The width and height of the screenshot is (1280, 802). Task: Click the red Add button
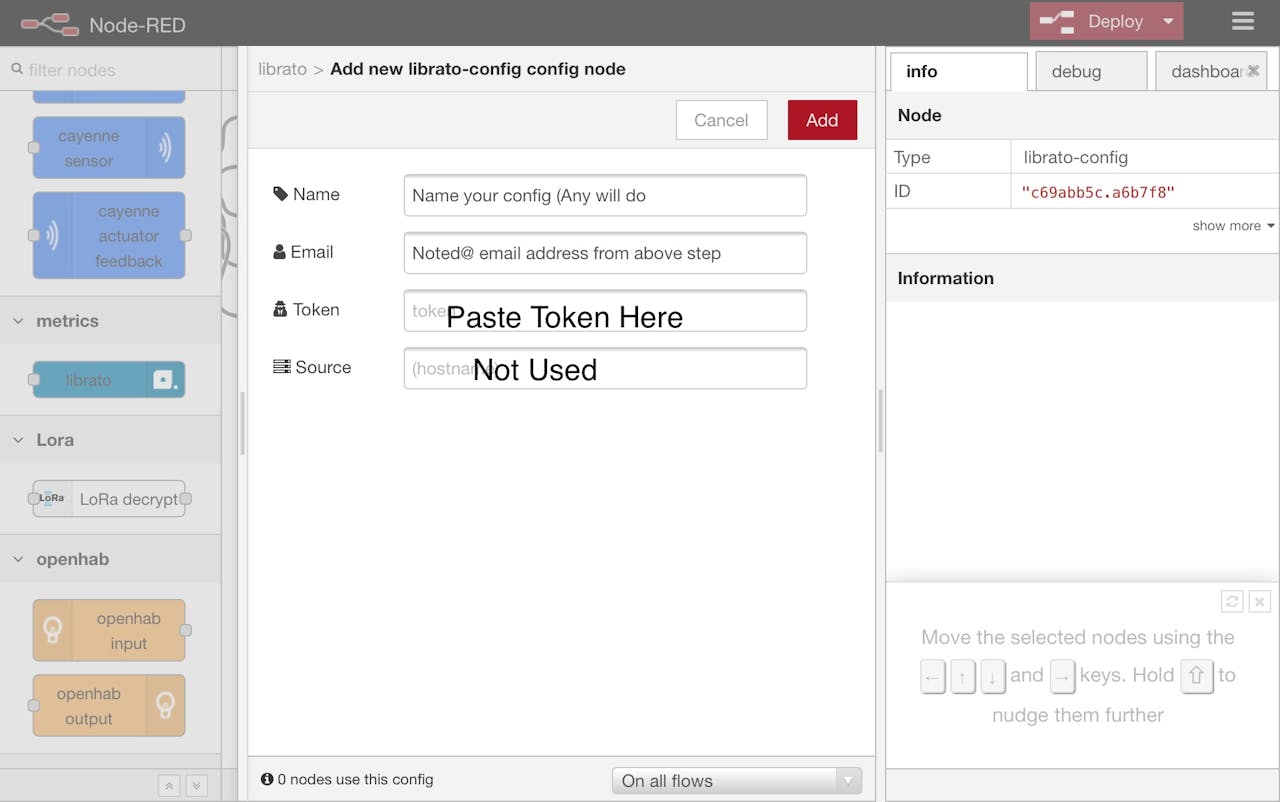822,120
